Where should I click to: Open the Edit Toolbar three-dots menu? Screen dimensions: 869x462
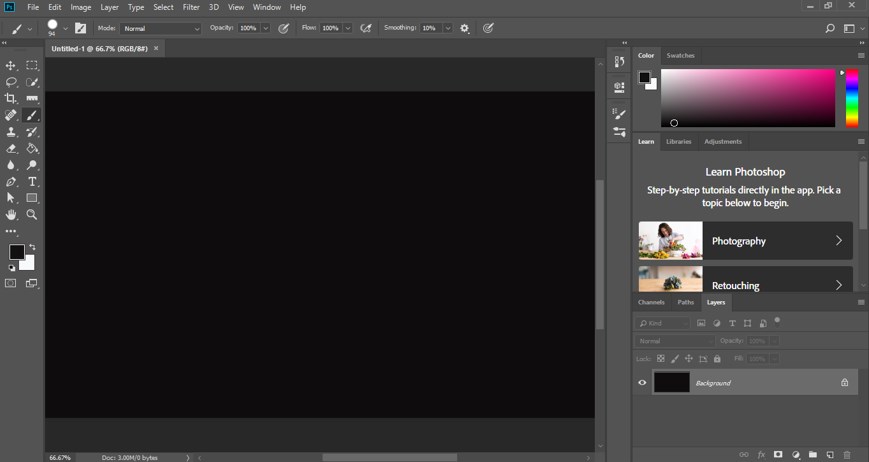coord(11,231)
